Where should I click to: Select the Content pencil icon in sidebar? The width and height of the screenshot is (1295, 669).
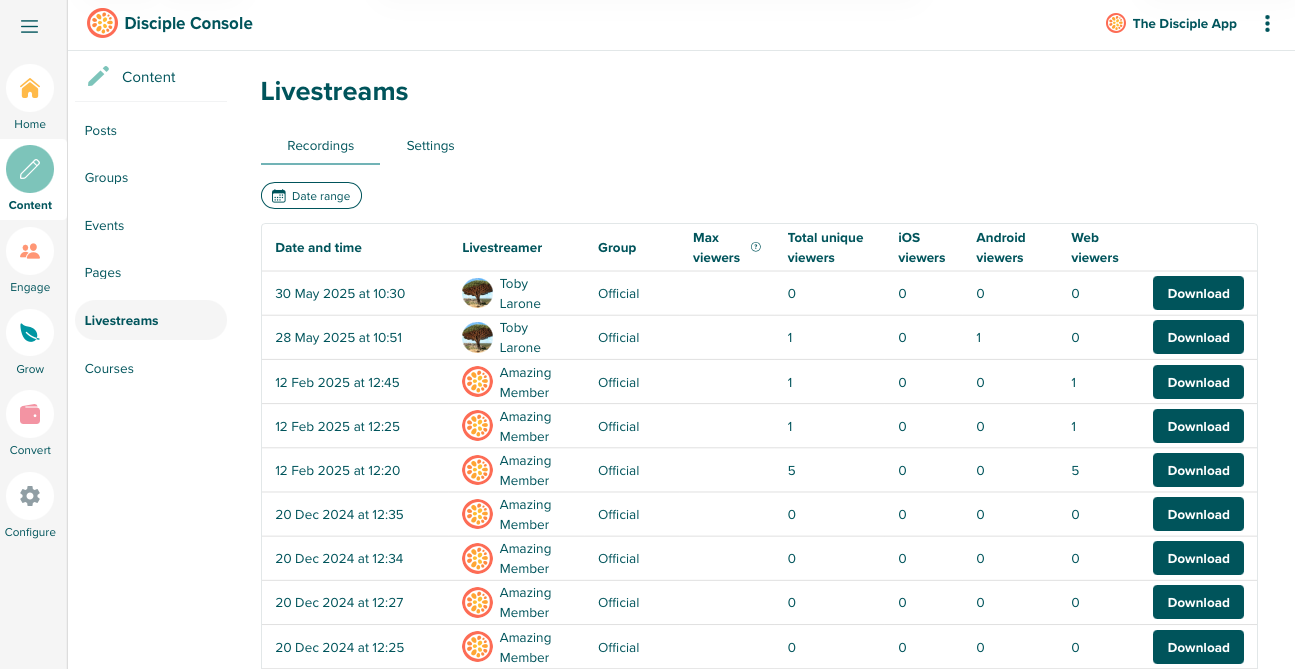coord(30,170)
